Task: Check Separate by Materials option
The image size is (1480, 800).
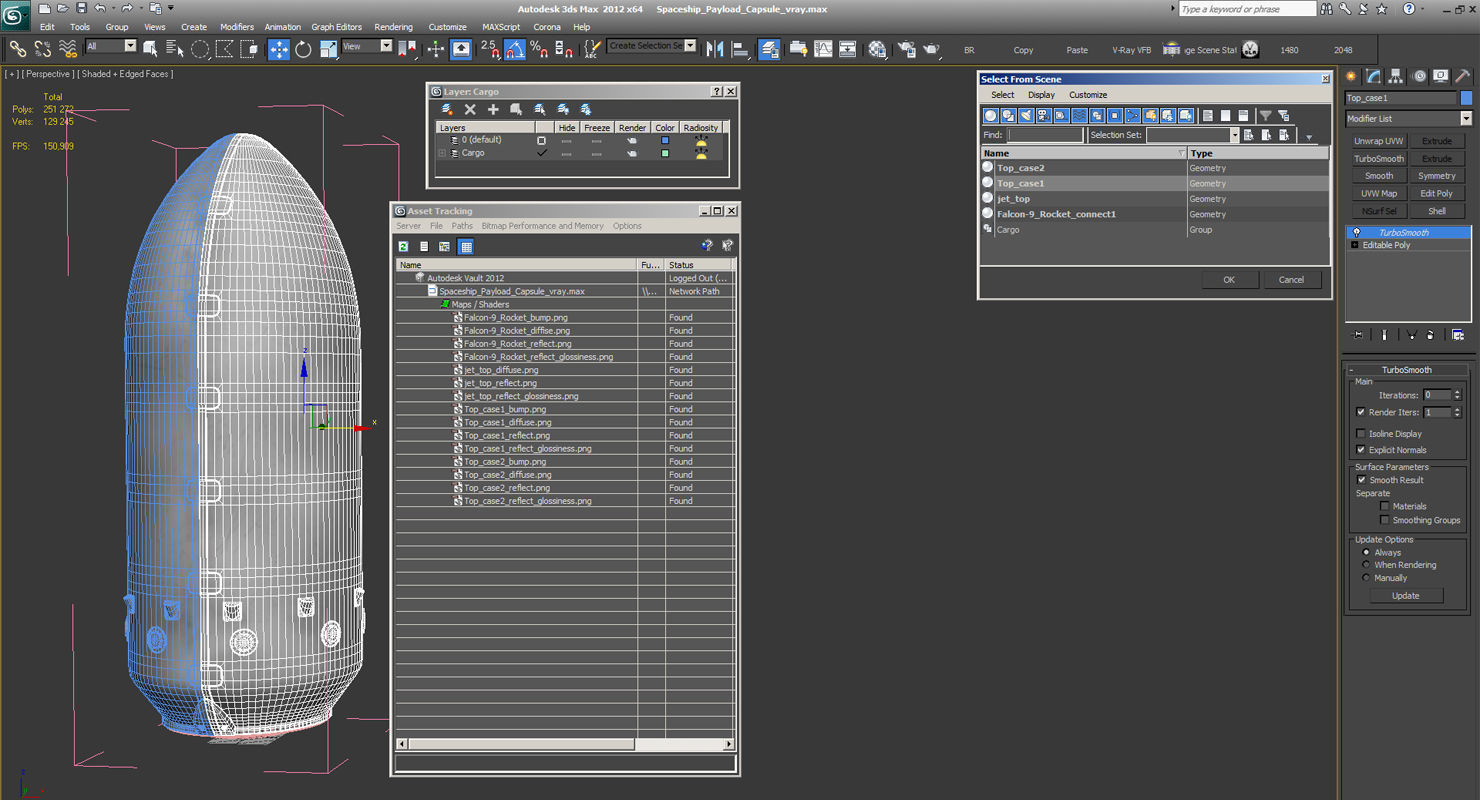Action: coord(1385,506)
